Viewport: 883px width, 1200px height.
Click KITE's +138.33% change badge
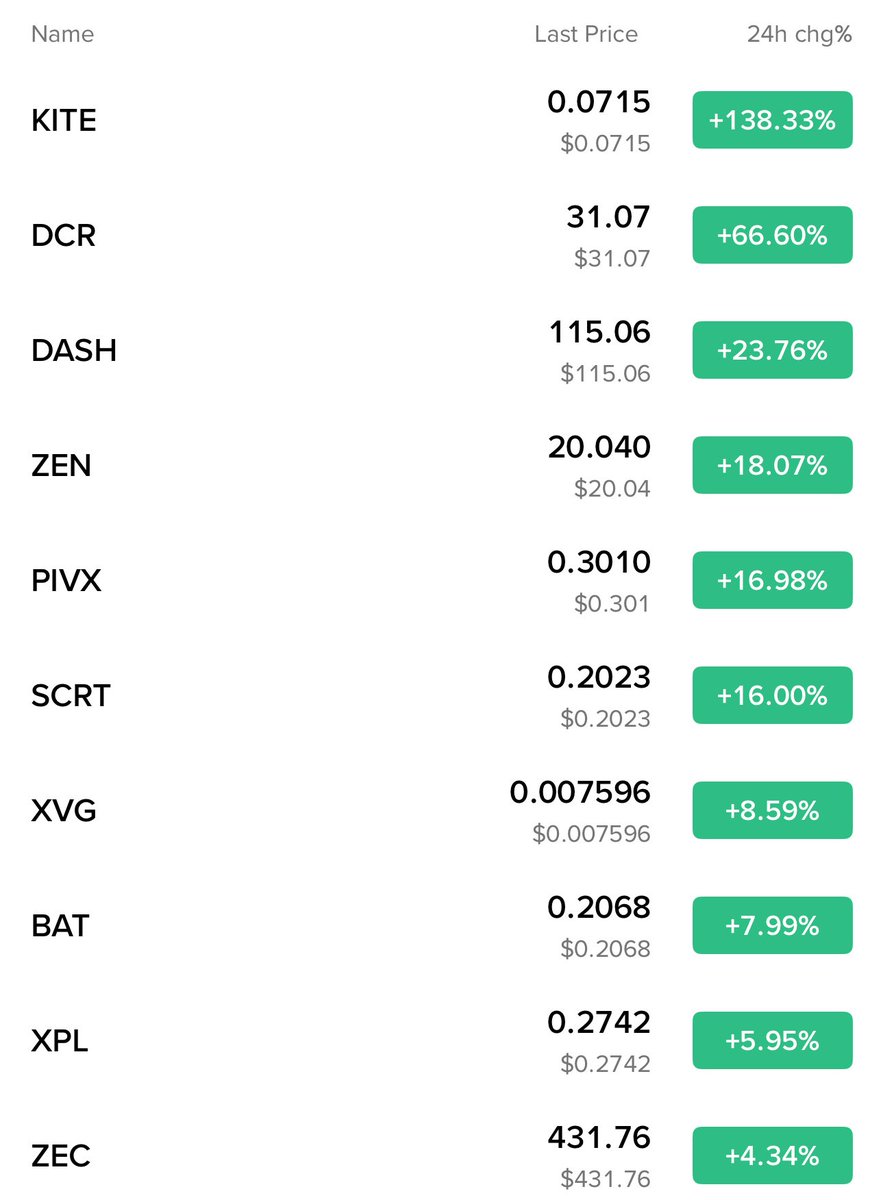[772, 121]
